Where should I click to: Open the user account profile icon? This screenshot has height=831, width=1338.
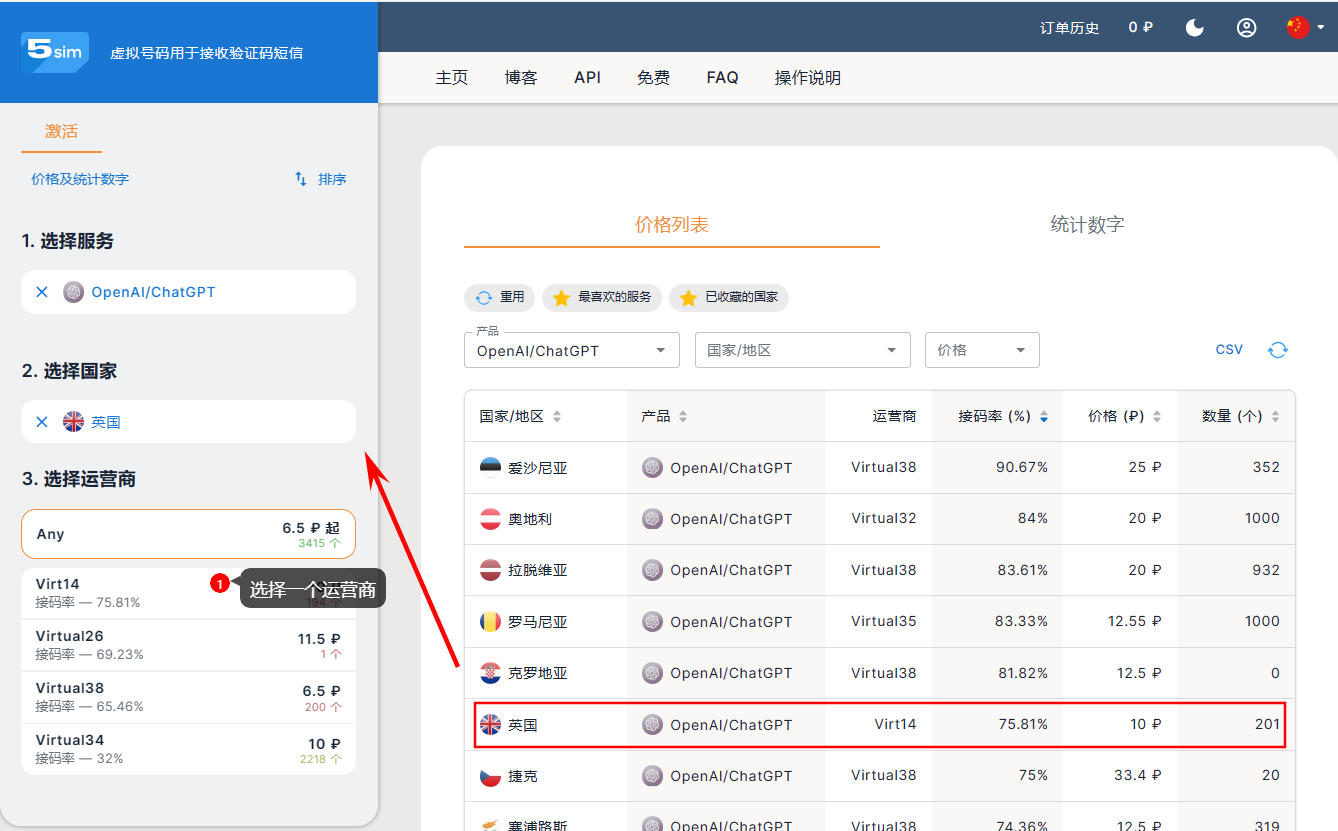pyautogui.click(x=1246, y=28)
